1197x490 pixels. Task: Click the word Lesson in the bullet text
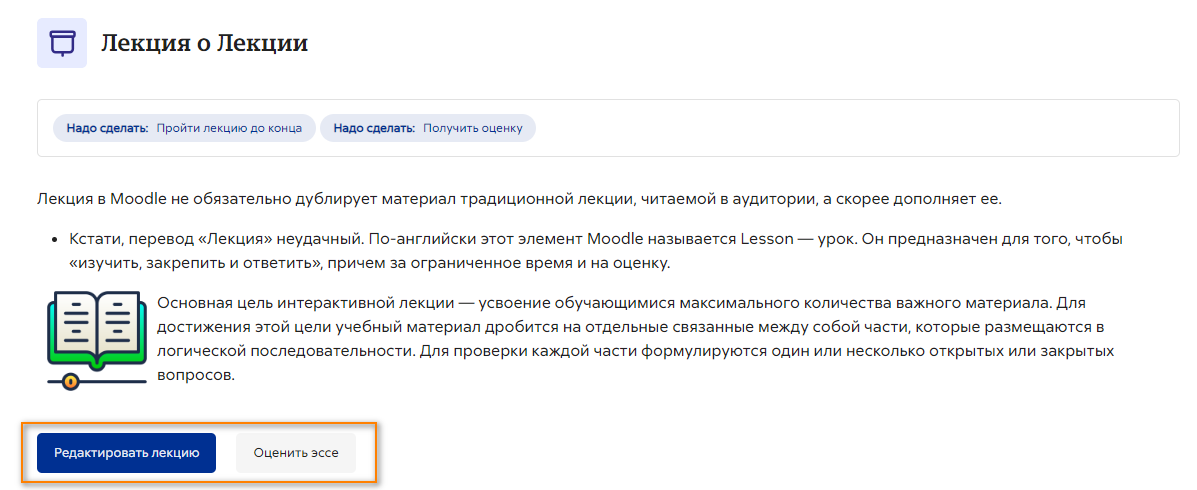coord(767,240)
